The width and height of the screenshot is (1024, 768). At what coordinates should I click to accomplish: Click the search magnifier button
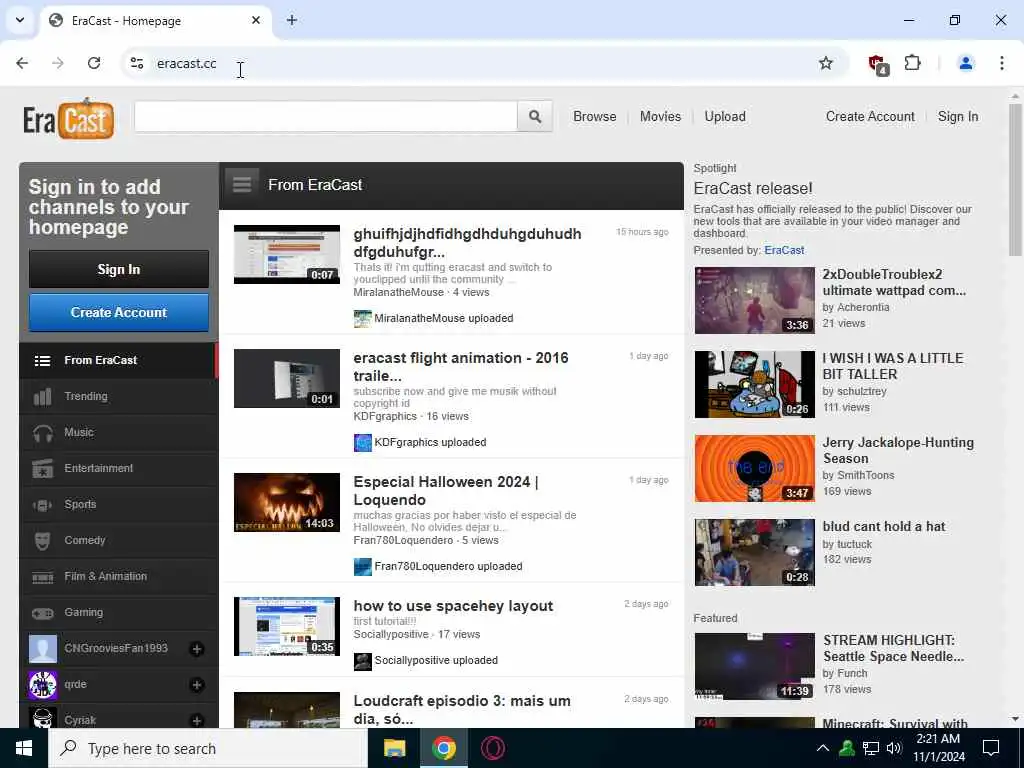[535, 116]
